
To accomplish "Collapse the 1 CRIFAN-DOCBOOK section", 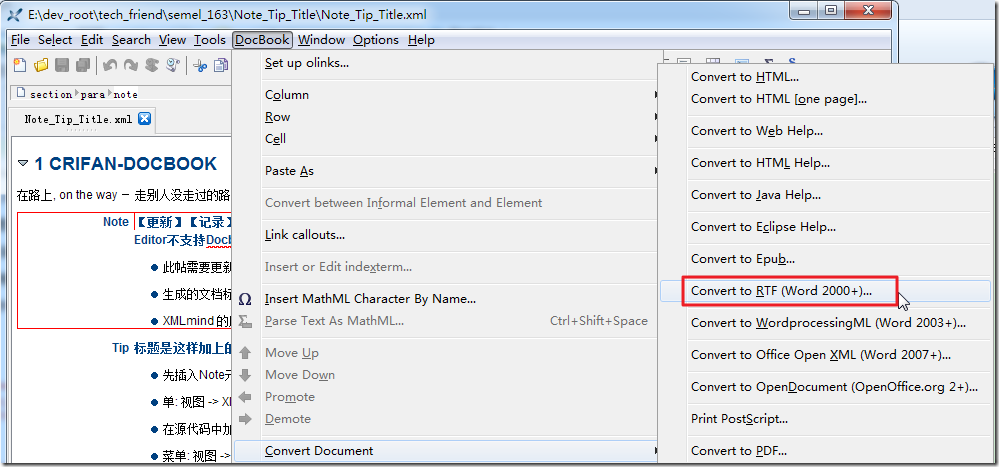I will [23, 163].
